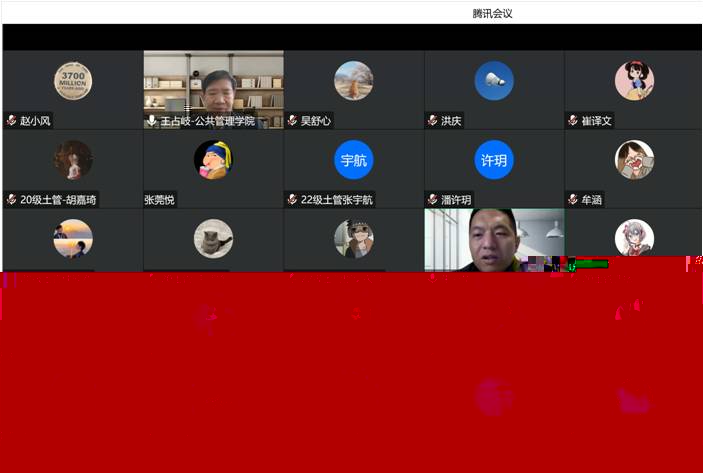Click the muted mic icon beside 22级土管张宇航
The height and width of the screenshot is (473, 703).
tap(292, 200)
